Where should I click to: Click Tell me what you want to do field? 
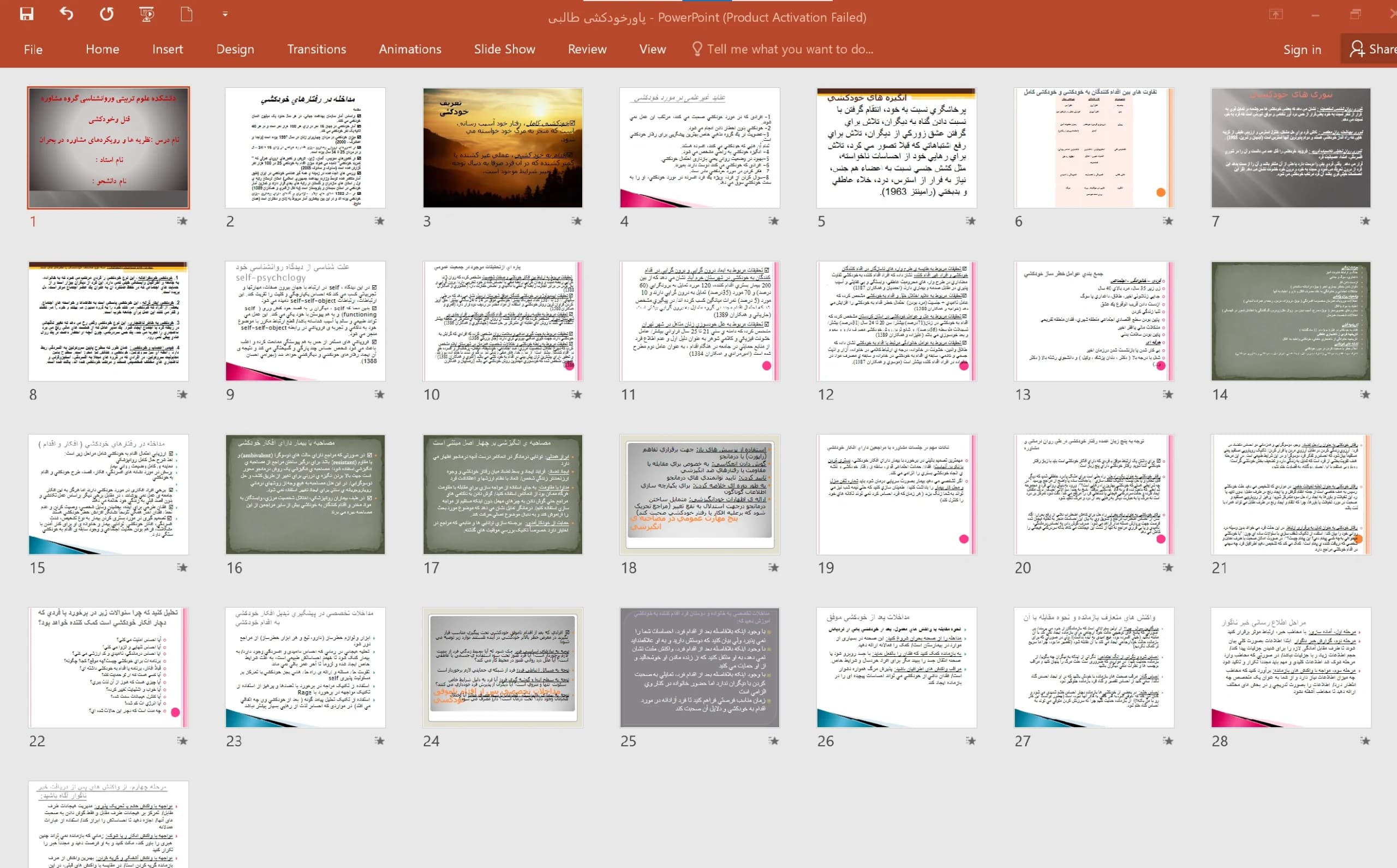[790, 49]
